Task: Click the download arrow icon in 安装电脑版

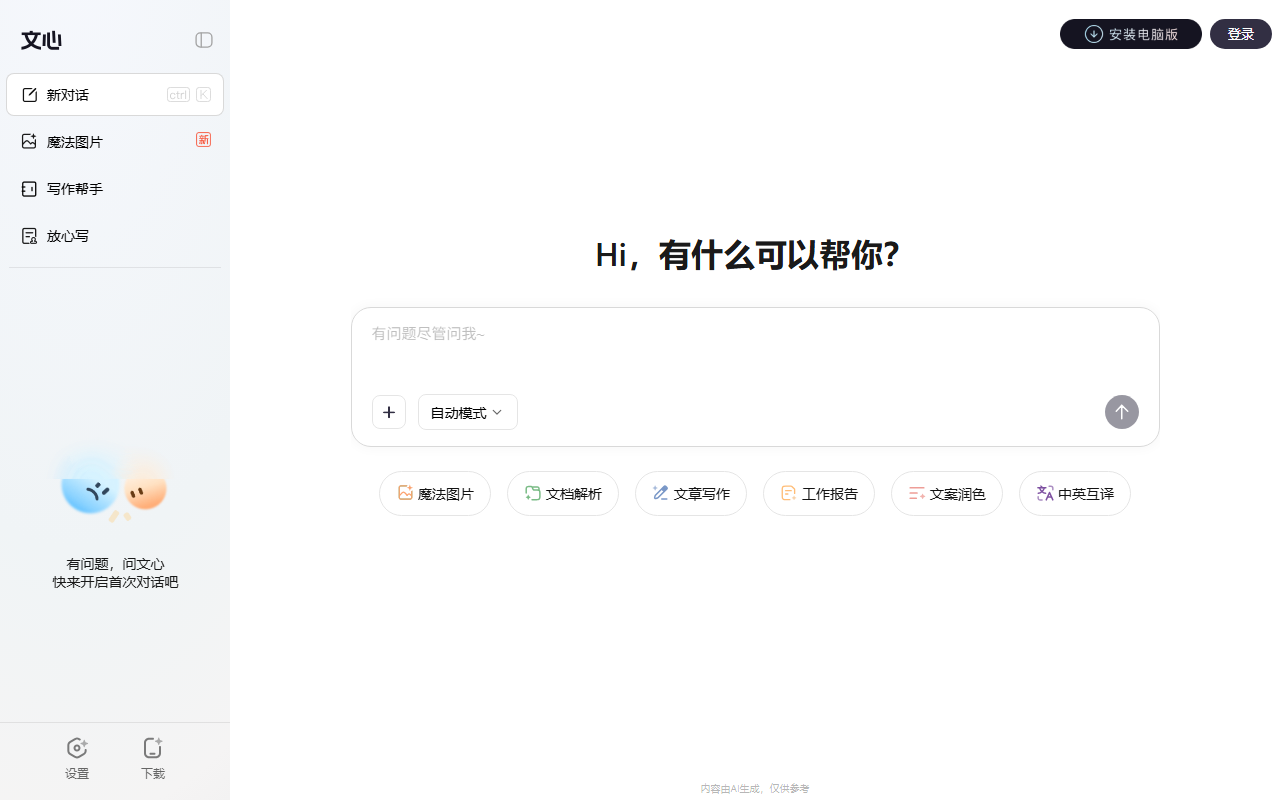Action: (x=1094, y=34)
